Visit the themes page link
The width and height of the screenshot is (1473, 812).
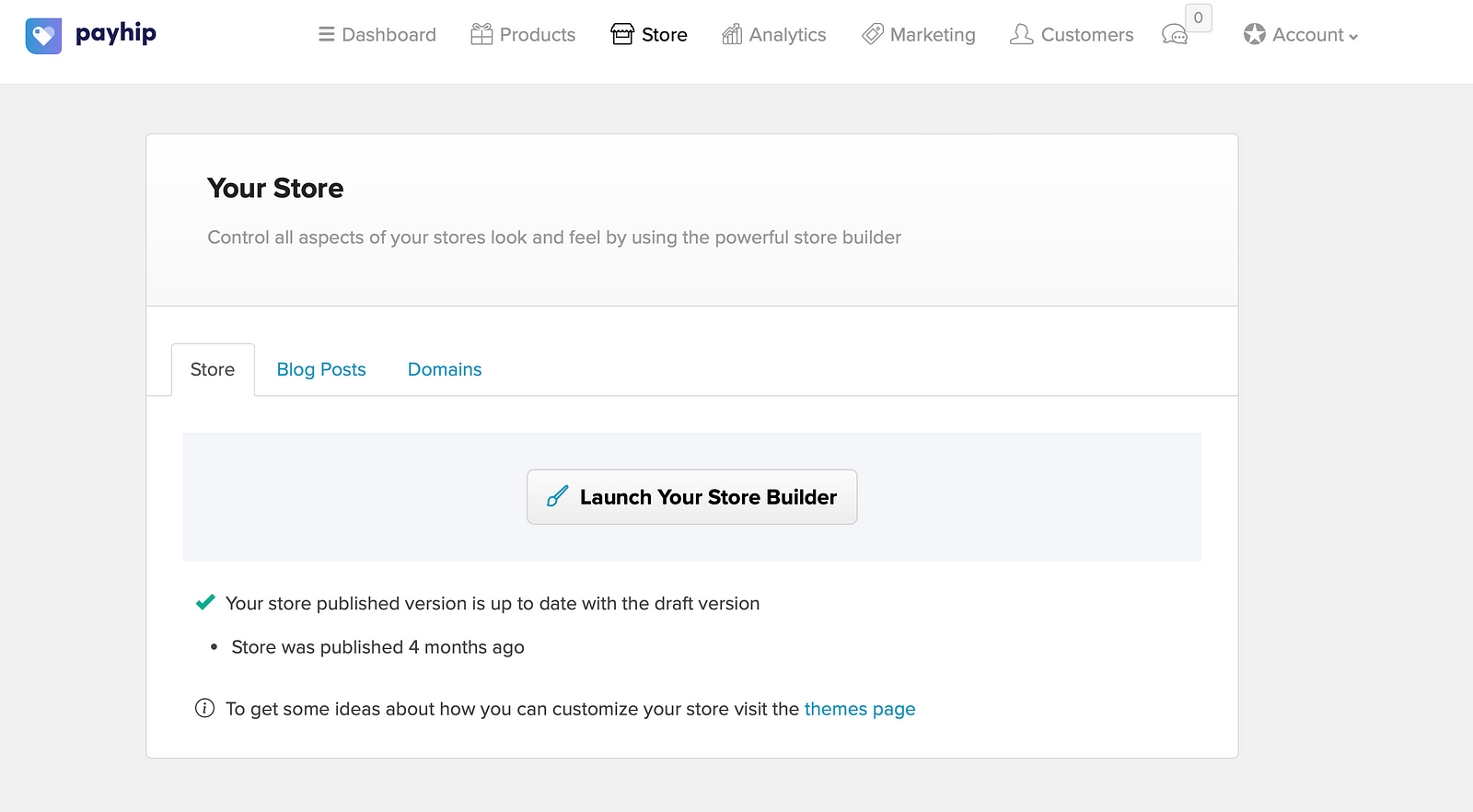click(x=859, y=709)
